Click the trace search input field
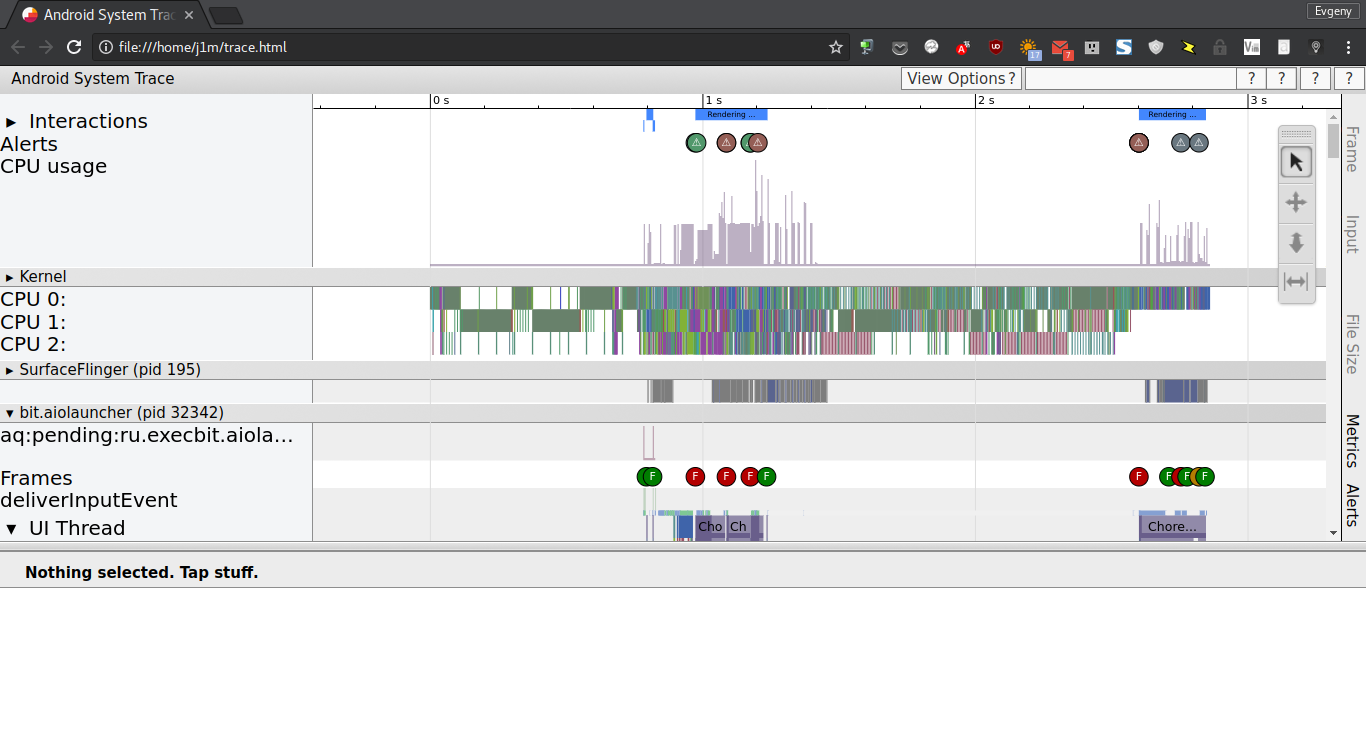1366x746 pixels. (1130, 78)
